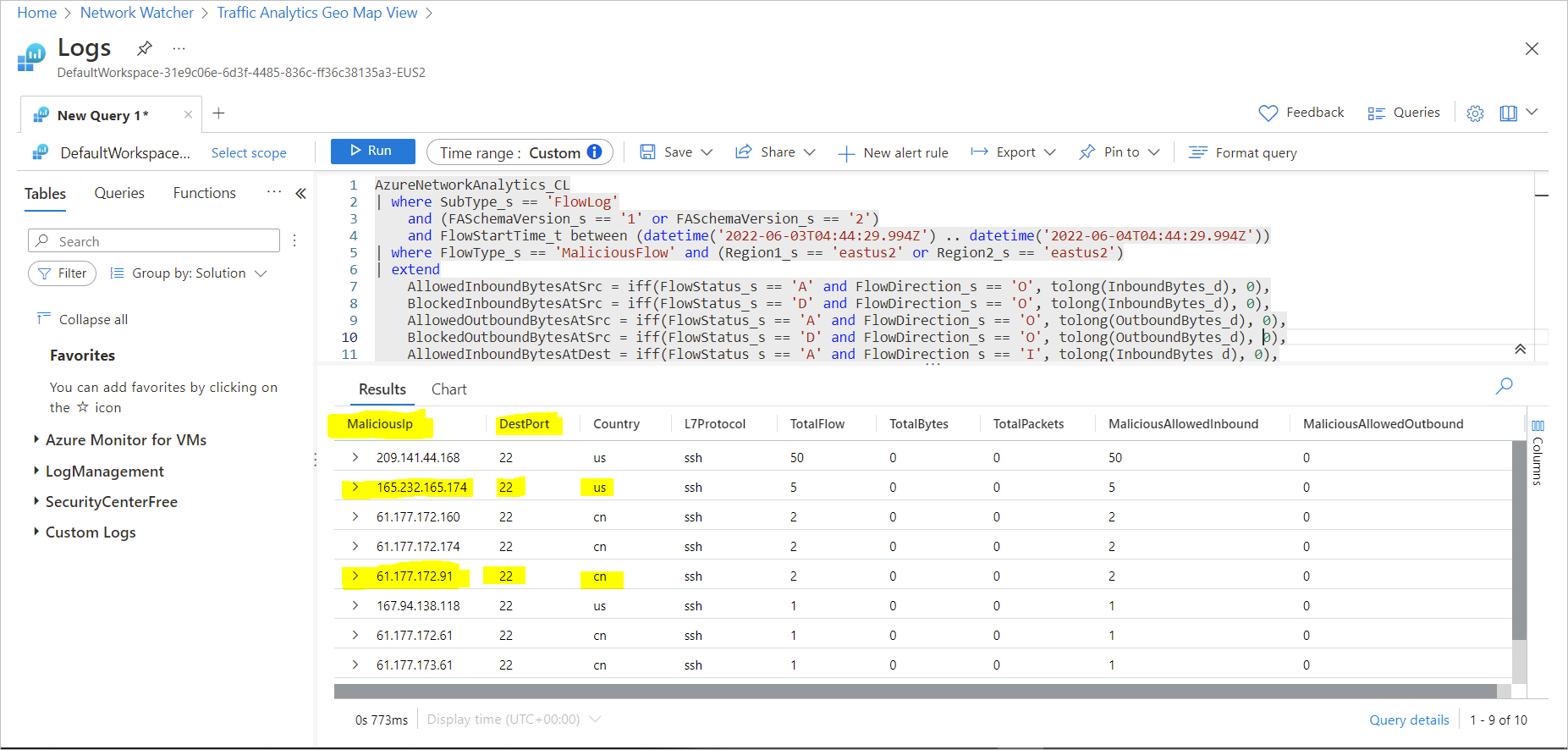1568x750 pixels.
Task: Open the book documentation icon
Action: click(x=1508, y=113)
